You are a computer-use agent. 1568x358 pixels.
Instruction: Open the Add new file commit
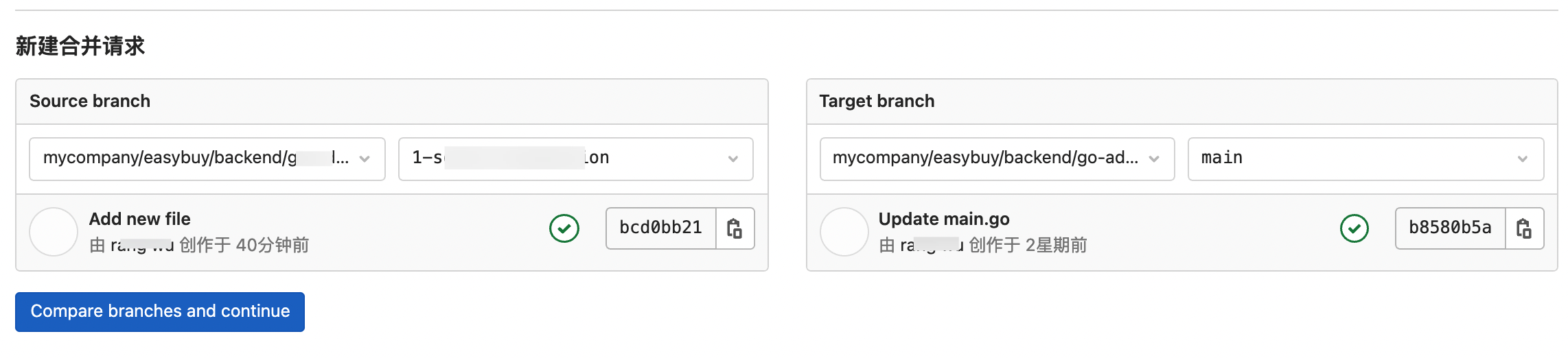140,219
